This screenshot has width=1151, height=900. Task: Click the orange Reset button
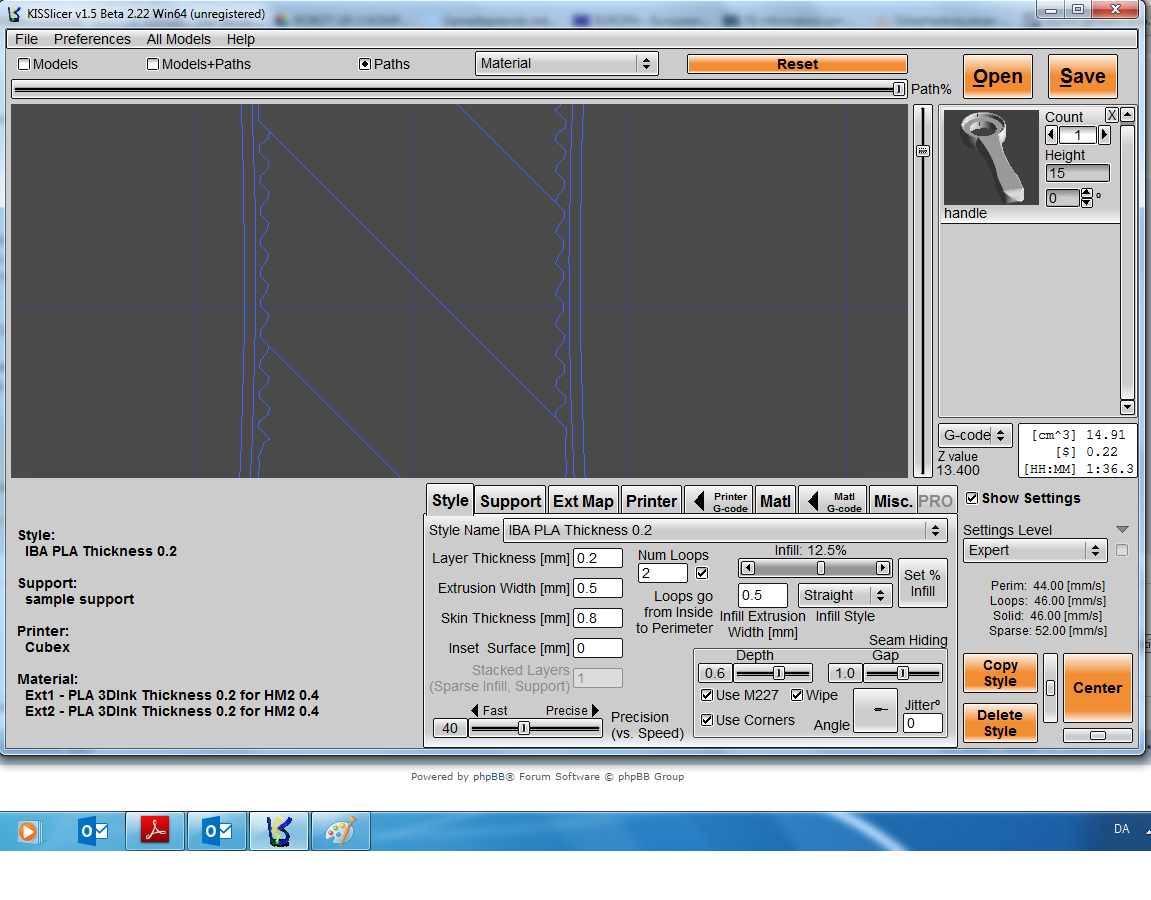point(797,64)
